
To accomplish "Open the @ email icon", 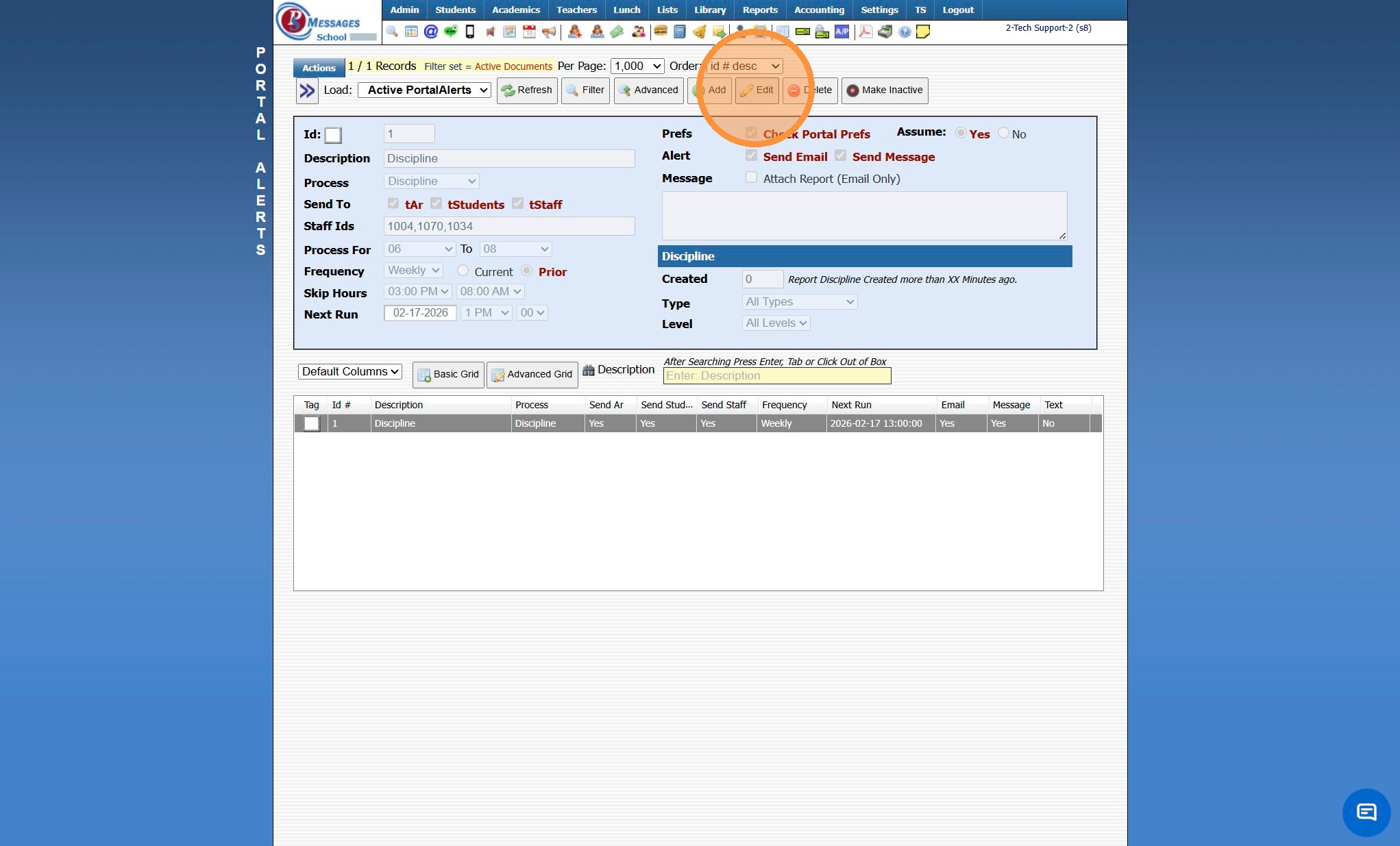I will 430,32.
